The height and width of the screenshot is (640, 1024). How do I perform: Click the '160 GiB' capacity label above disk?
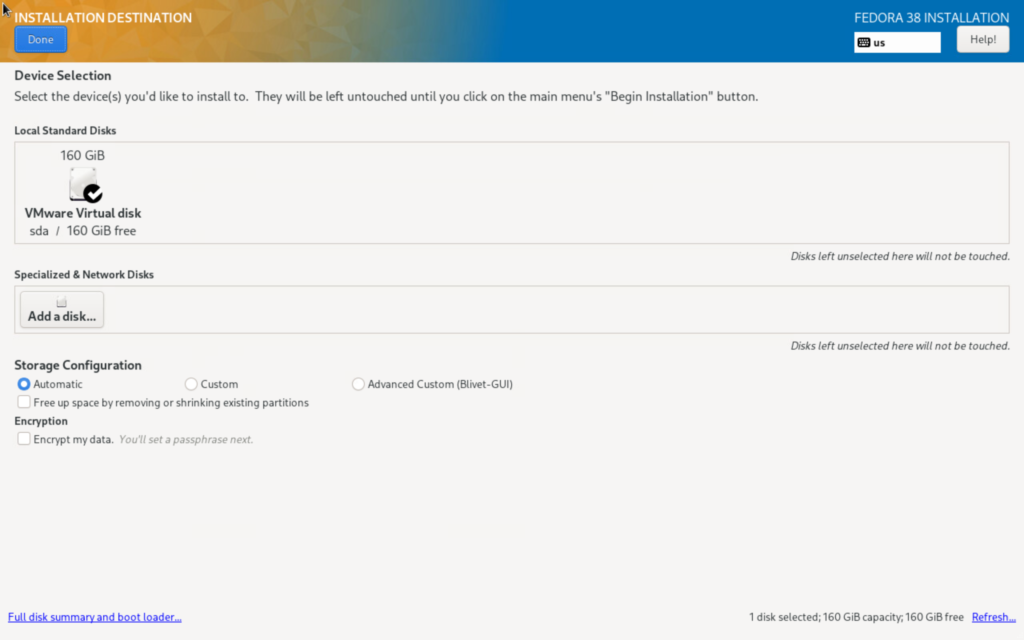83,155
